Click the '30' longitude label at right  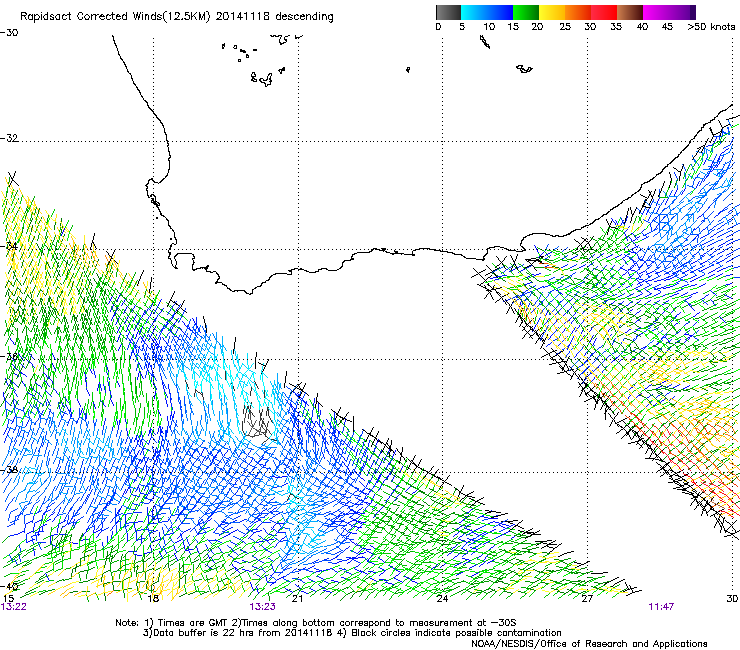pos(732,599)
